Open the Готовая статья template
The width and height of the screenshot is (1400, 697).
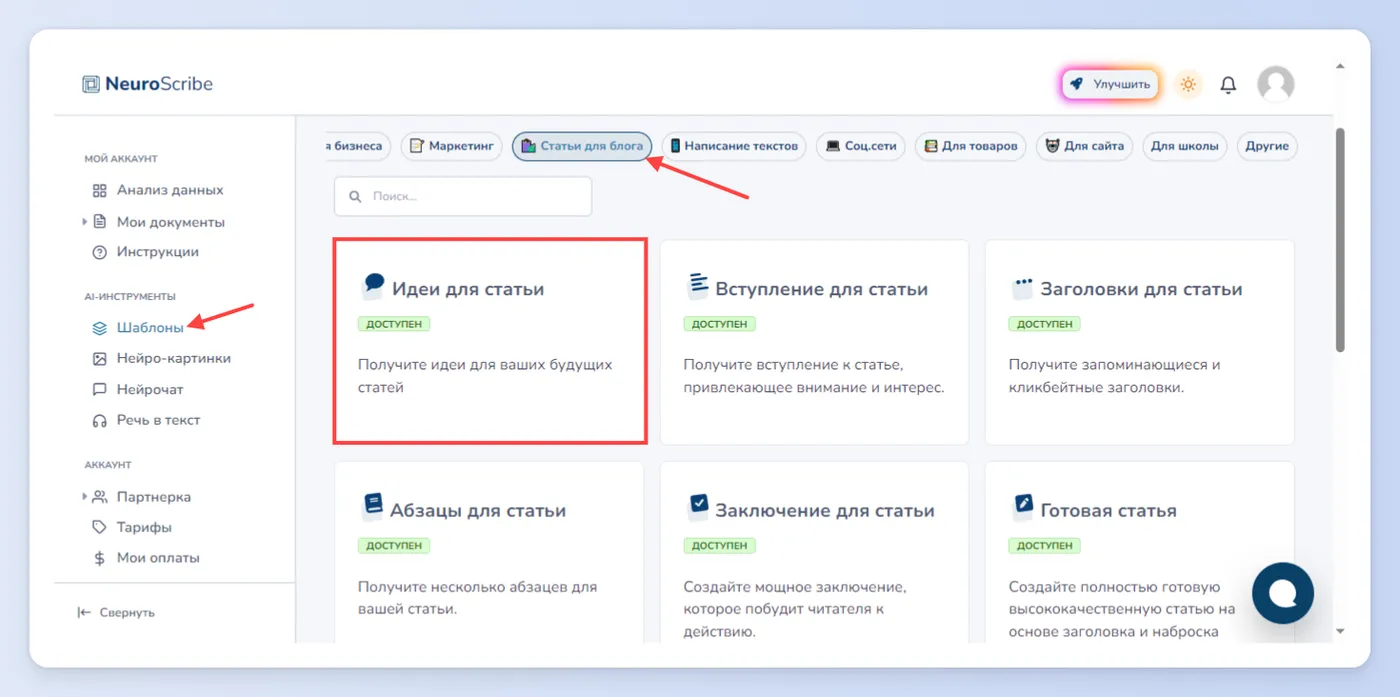coord(1140,552)
